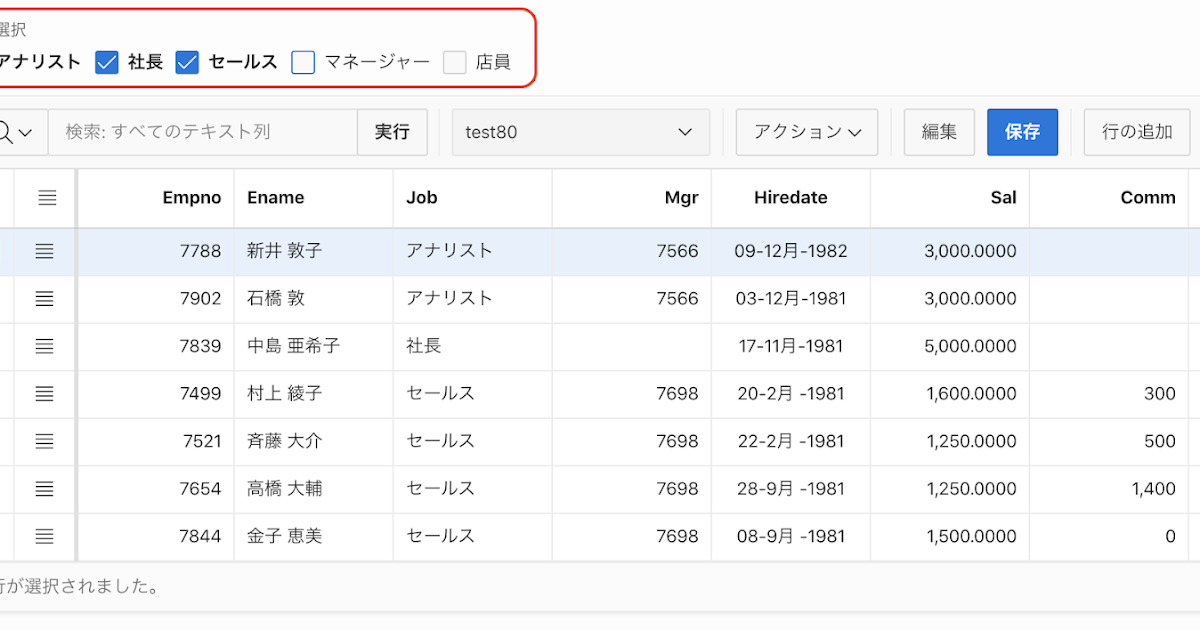The height and width of the screenshot is (630, 1200).
Task: Open the test80 report selector
Action: [x=580, y=131]
